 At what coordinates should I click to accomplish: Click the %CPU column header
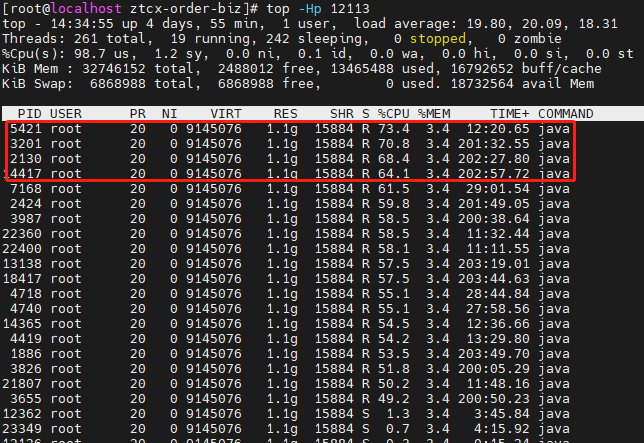393,114
